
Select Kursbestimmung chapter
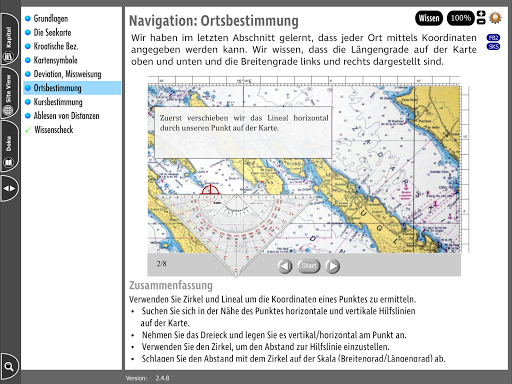click(x=58, y=102)
